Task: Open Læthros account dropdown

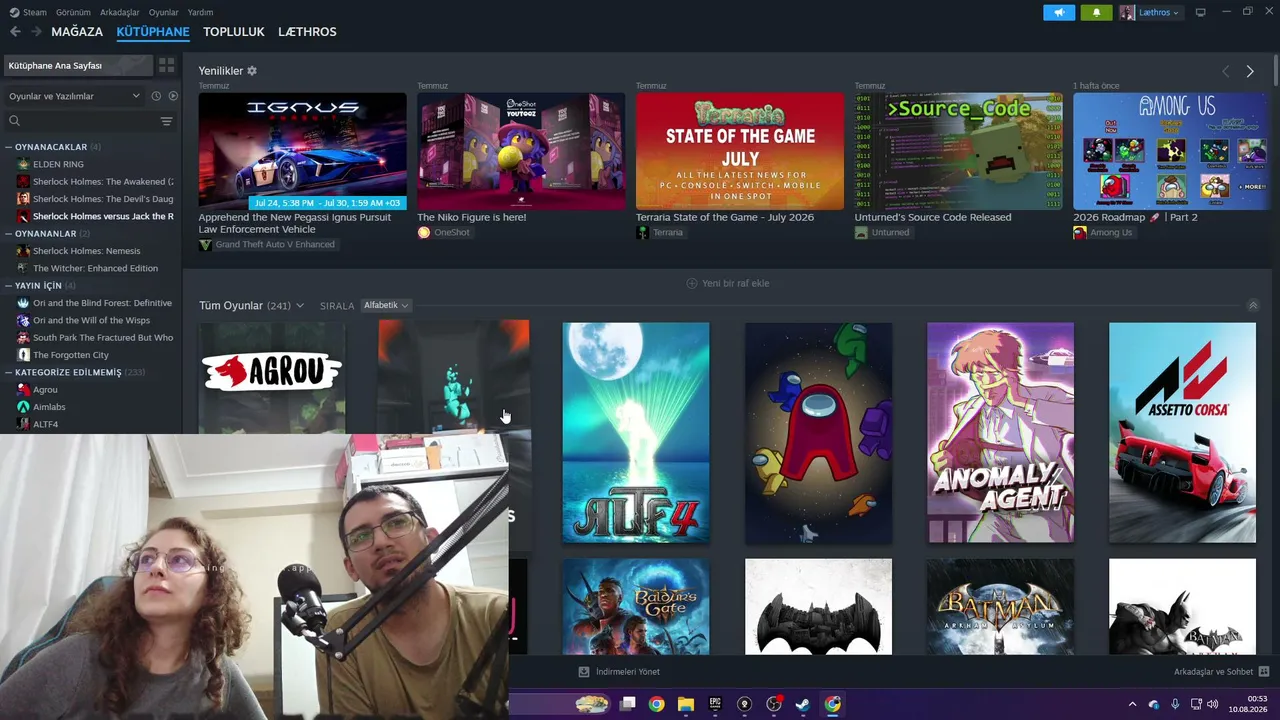Action: pyautogui.click(x=1150, y=12)
